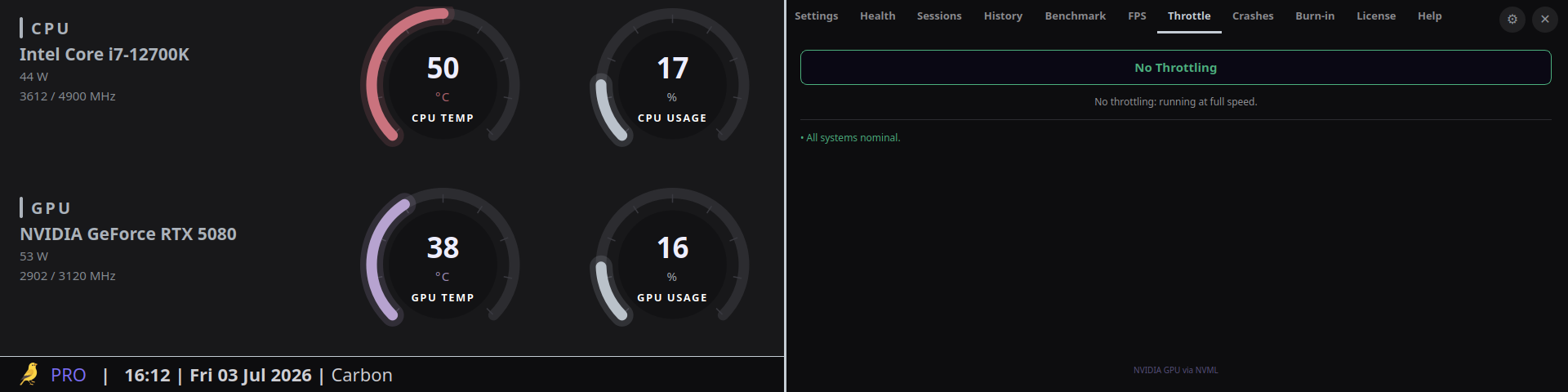This screenshot has height=392, width=1568.
Task: Close the panel with the X button
Action: tap(1545, 19)
